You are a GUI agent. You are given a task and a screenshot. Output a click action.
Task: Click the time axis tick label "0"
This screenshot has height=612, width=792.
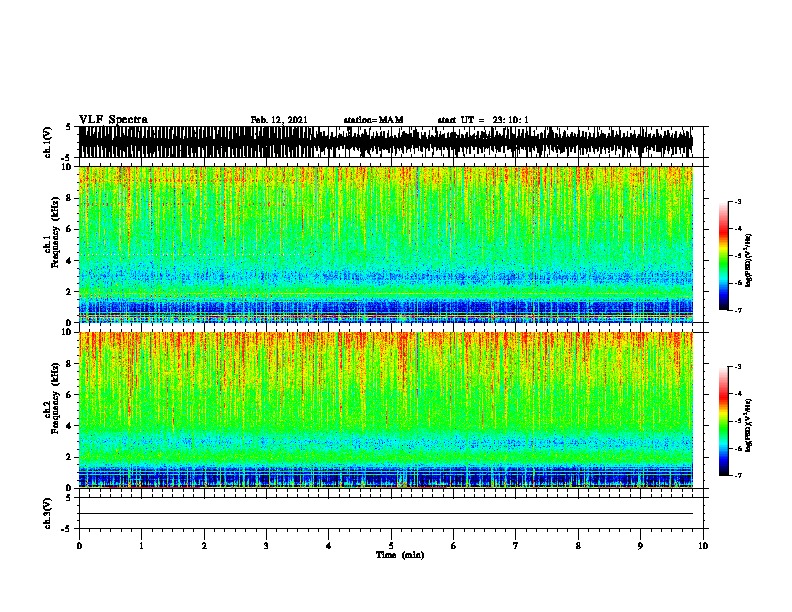point(79,546)
